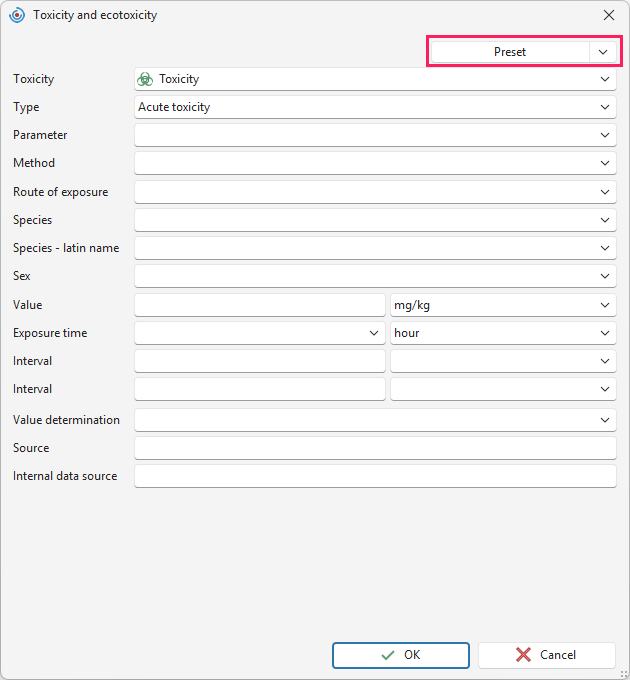Open the mg/kg unit dropdown
The image size is (630, 680).
point(503,305)
